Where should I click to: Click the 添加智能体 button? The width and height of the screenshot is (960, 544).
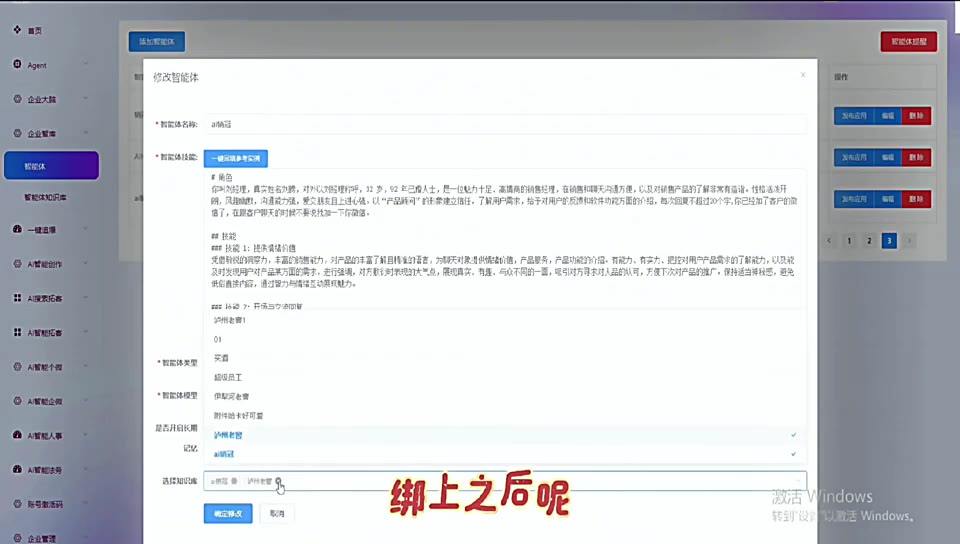click(x=157, y=42)
